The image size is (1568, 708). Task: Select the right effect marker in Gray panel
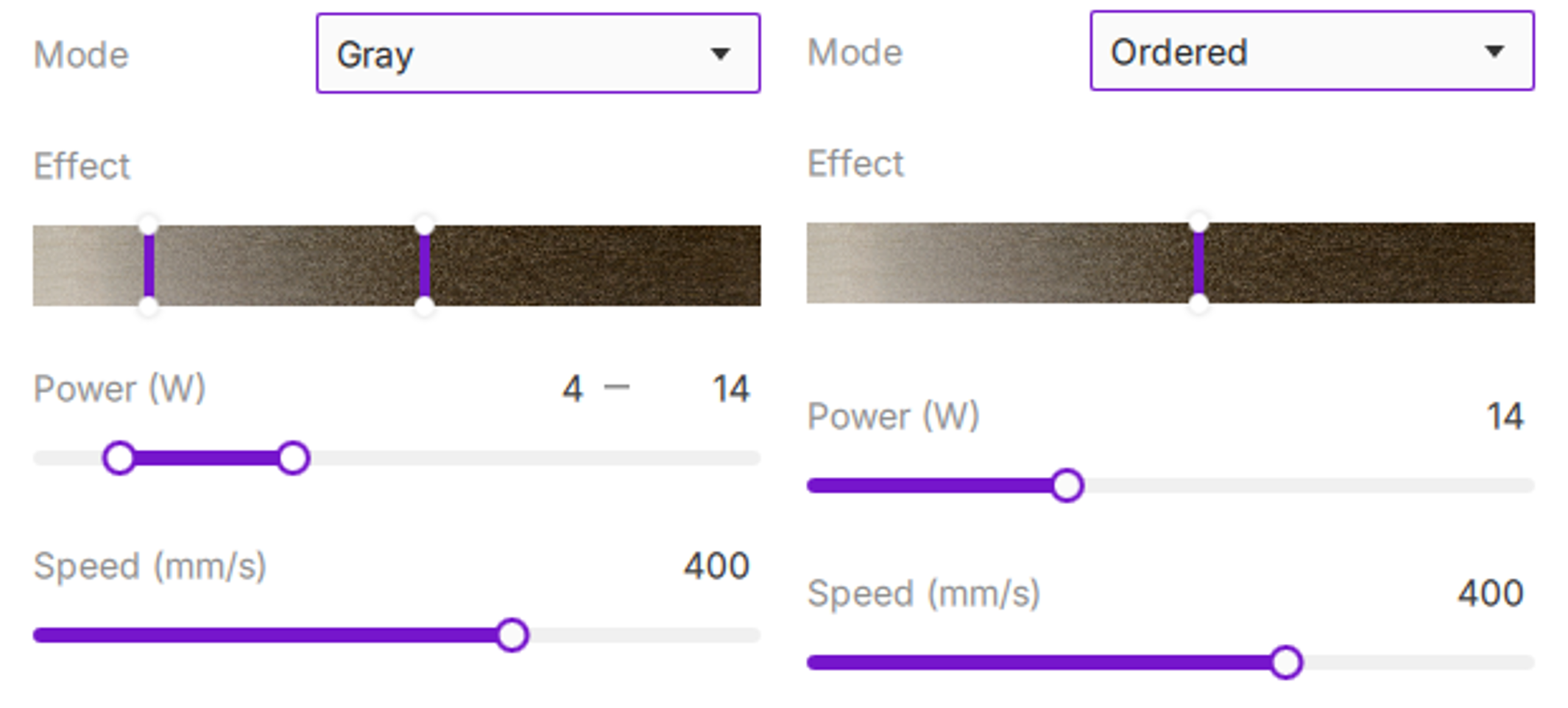click(425, 266)
